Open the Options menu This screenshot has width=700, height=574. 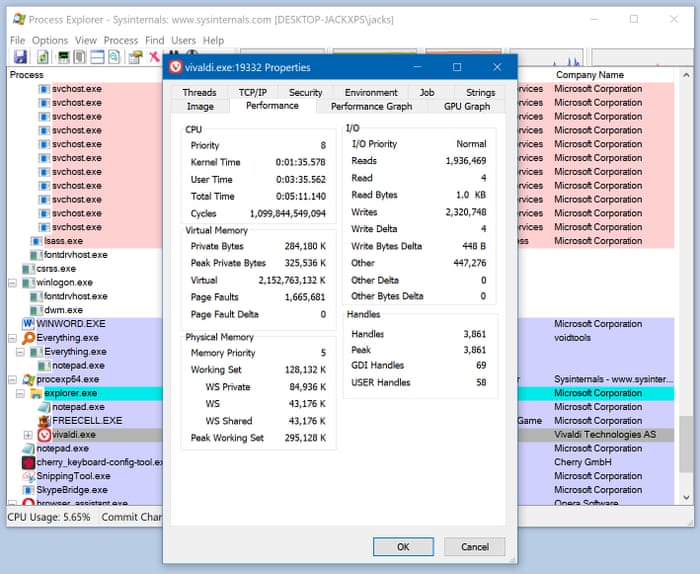click(50, 40)
